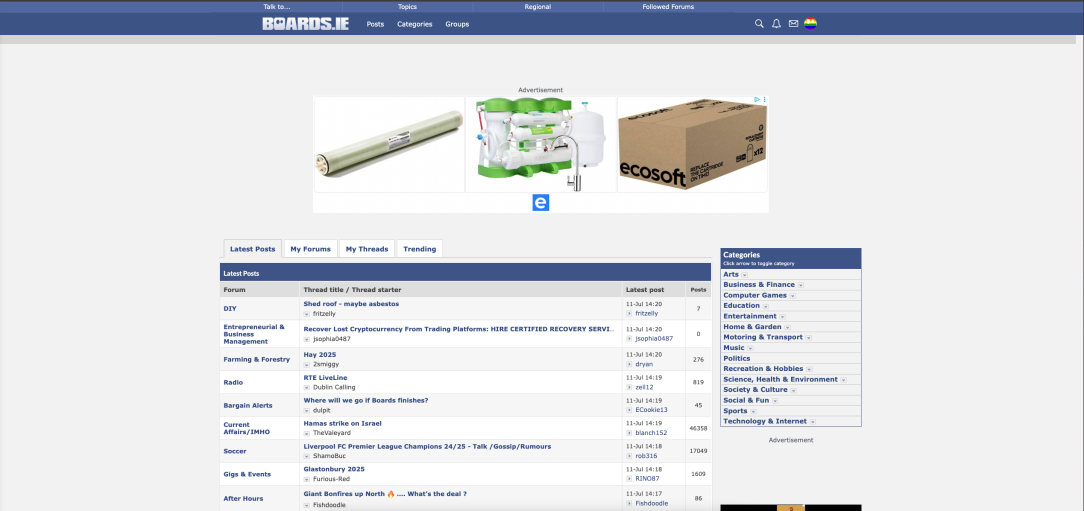Open dropdown arrow beside latest poster dryan

pos(629,364)
